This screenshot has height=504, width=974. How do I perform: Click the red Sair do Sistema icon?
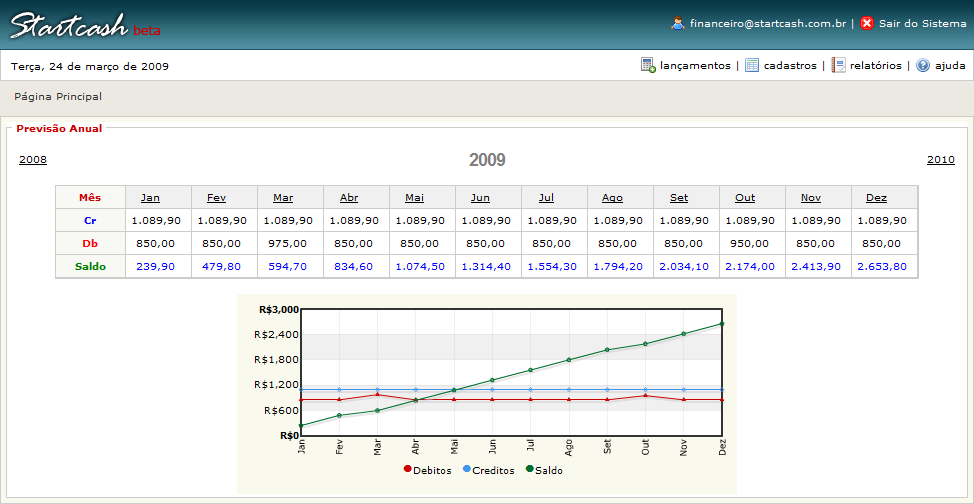pyautogui.click(x=867, y=23)
